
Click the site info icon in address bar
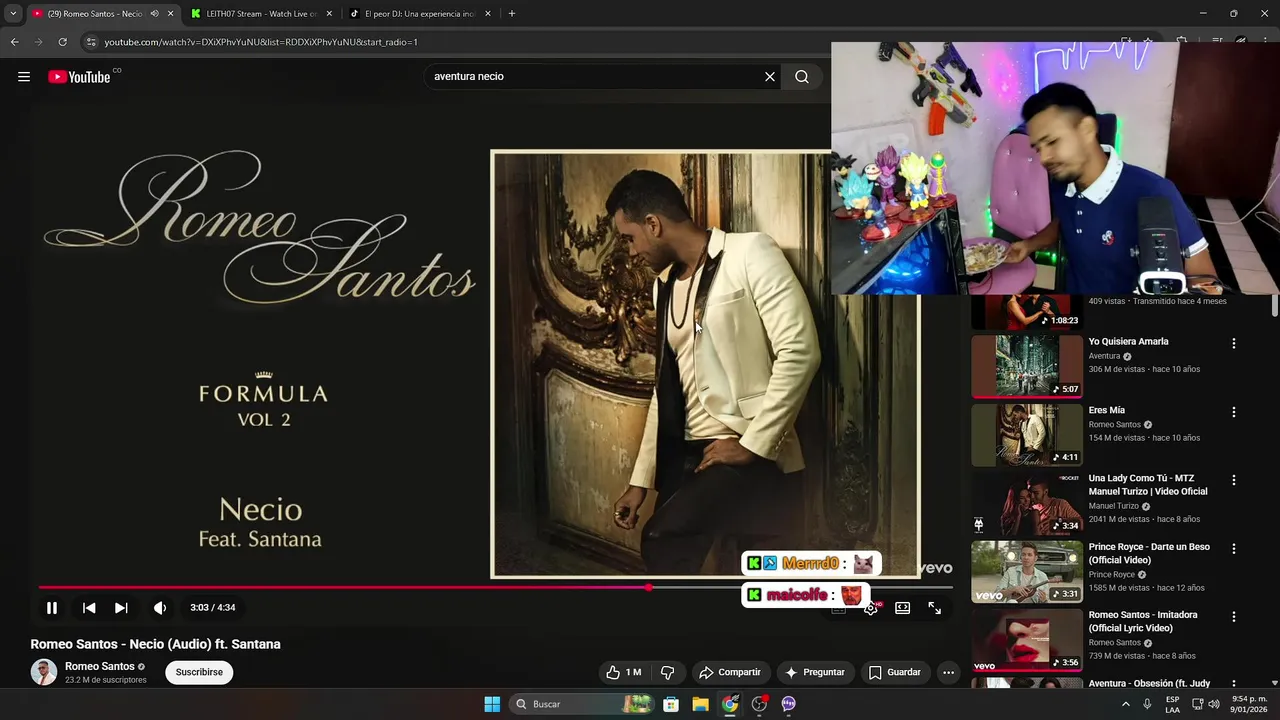tap(91, 42)
